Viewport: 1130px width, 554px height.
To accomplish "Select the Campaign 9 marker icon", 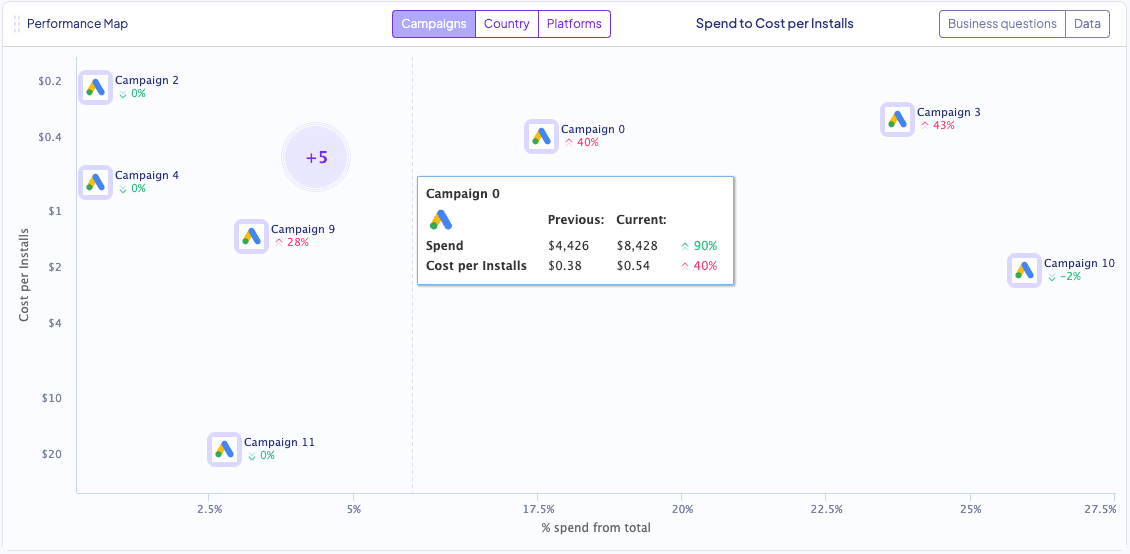I will (x=251, y=237).
